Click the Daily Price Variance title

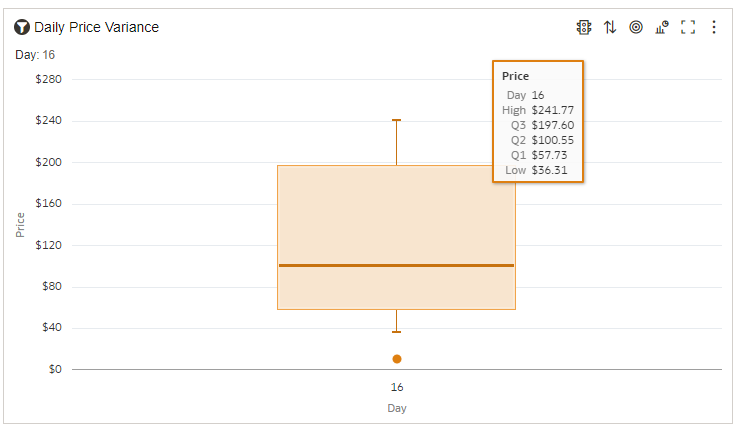pyautogui.click(x=96, y=27)
